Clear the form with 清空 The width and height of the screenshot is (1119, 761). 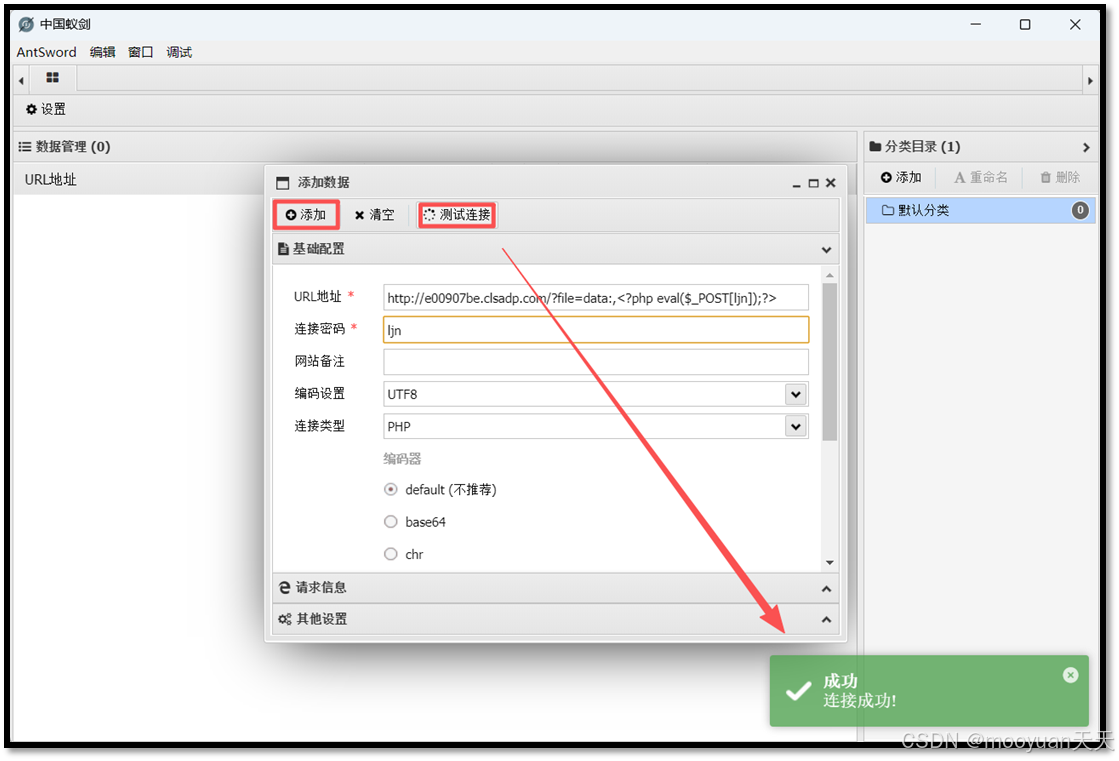[375, 215]
